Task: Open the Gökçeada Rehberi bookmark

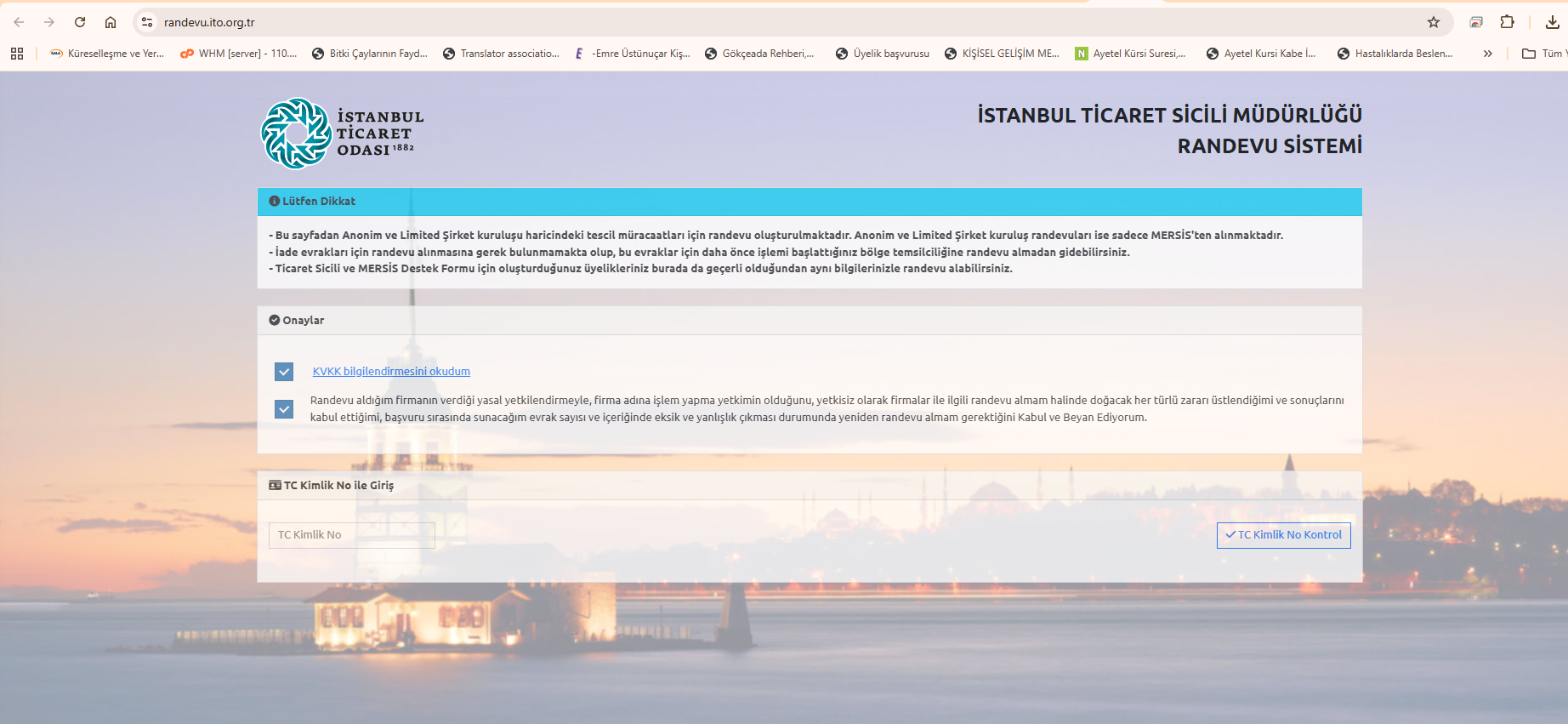Action: (x=759, y=54)
